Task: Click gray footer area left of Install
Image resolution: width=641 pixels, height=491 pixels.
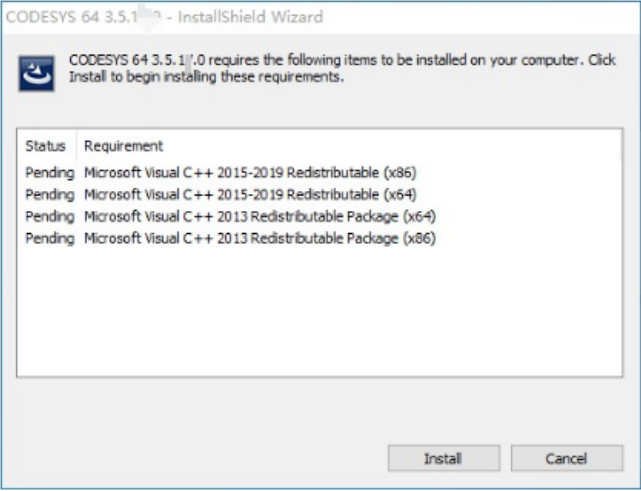Action: tap(194, 458)
